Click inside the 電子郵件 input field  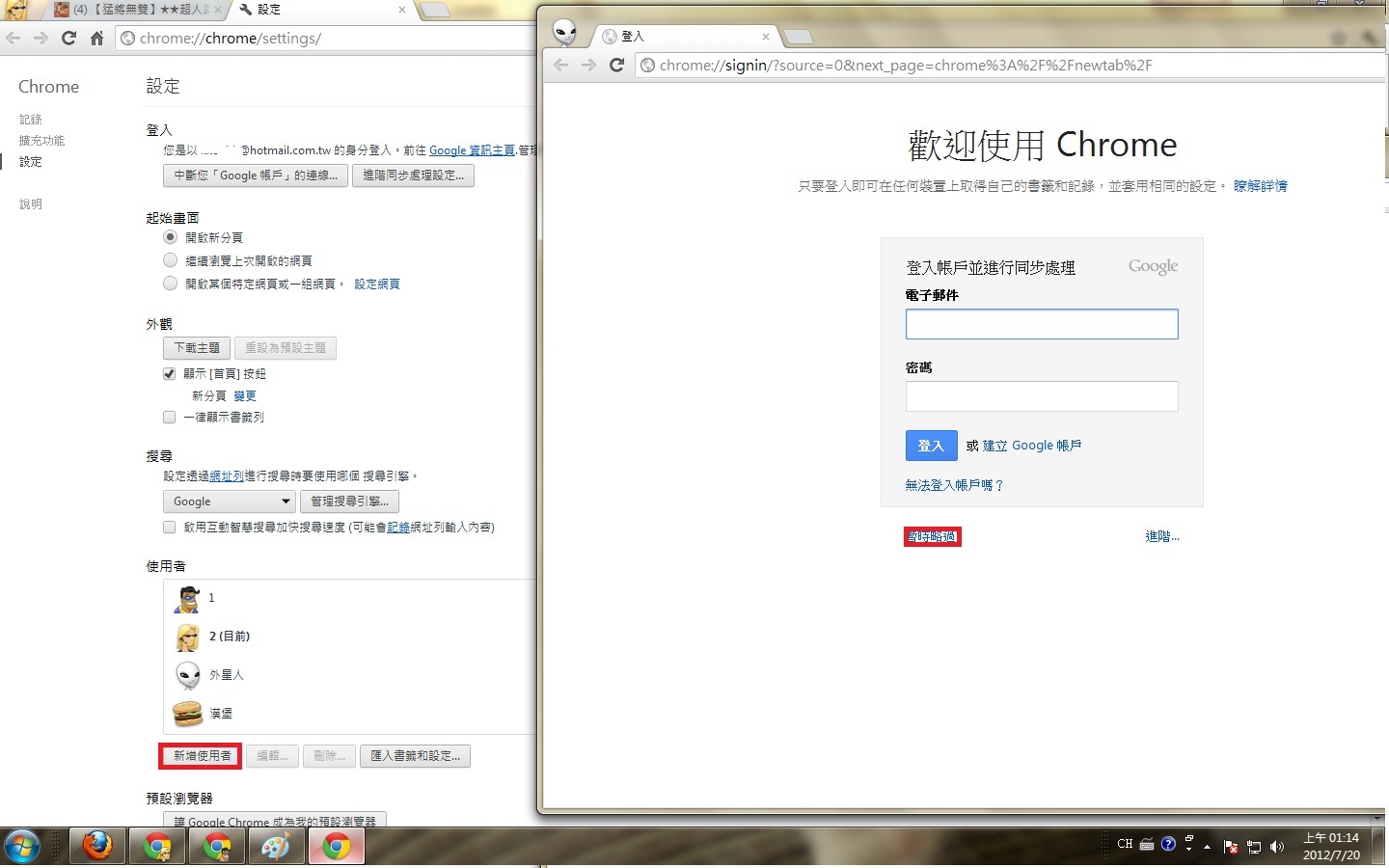pyautogui.click(x=1041, y=324)
